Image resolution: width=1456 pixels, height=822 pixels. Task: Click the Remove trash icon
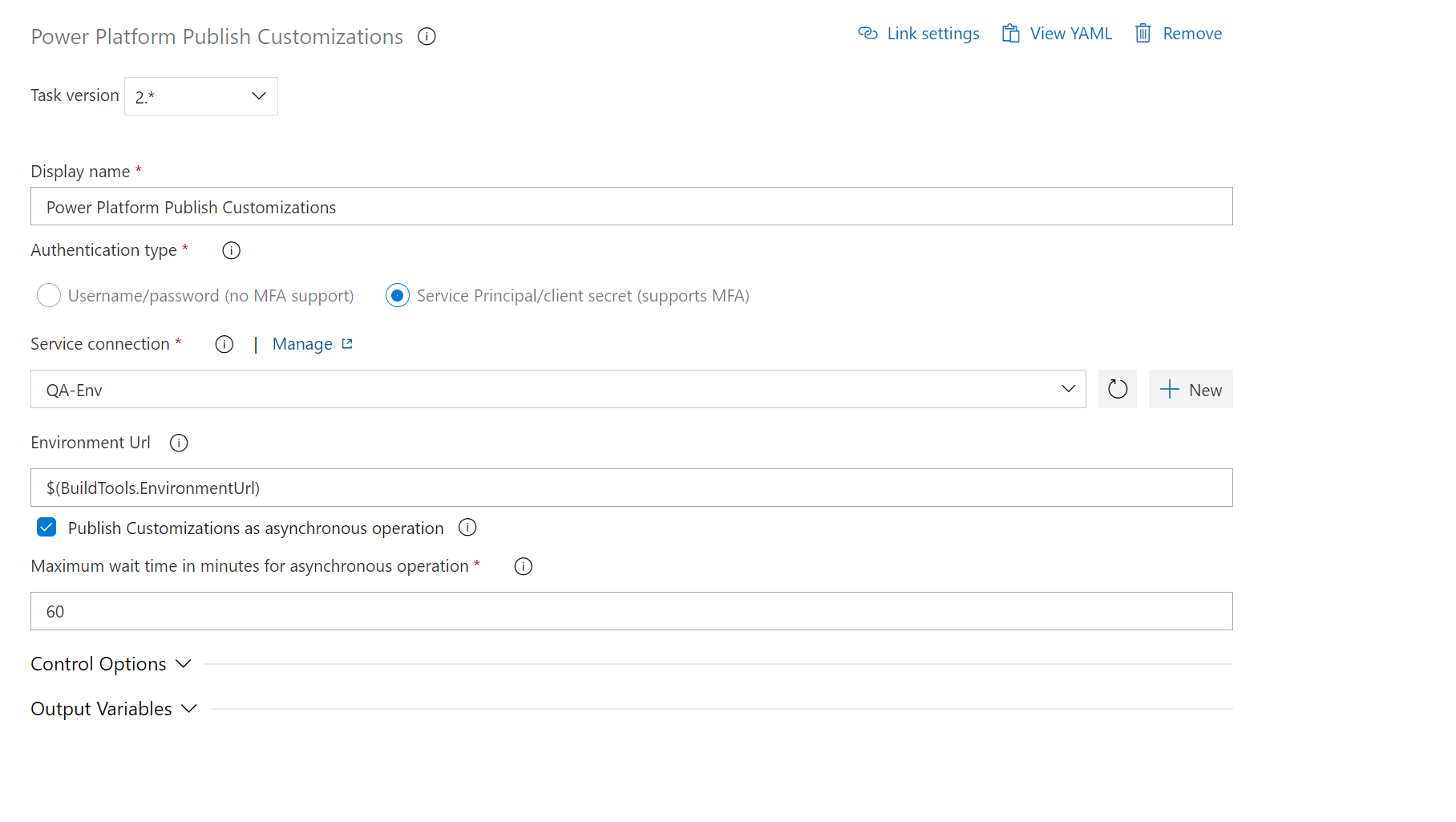[1144, 33]
